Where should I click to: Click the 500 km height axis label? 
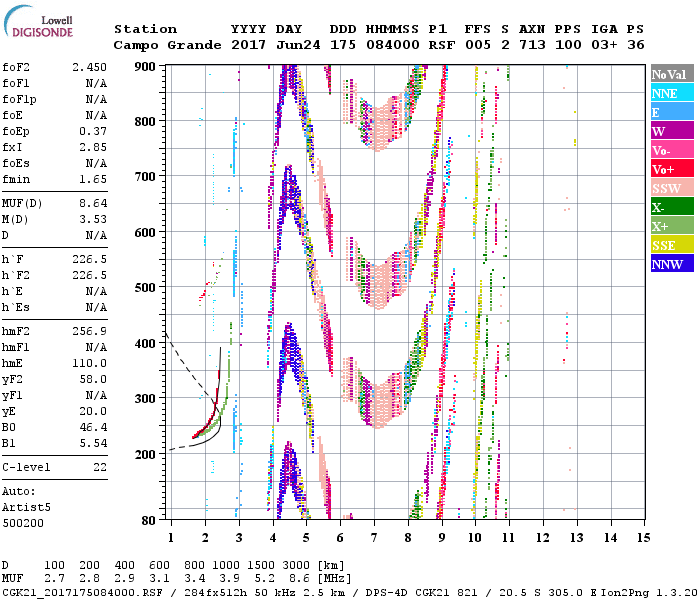tap(145, 288)
